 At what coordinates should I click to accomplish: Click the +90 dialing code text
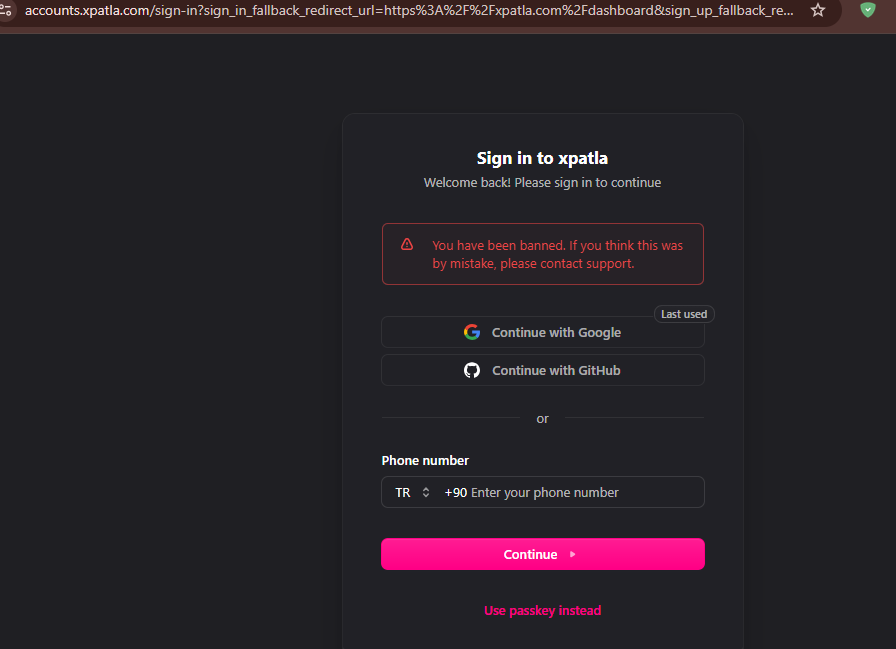pos(455,492)
